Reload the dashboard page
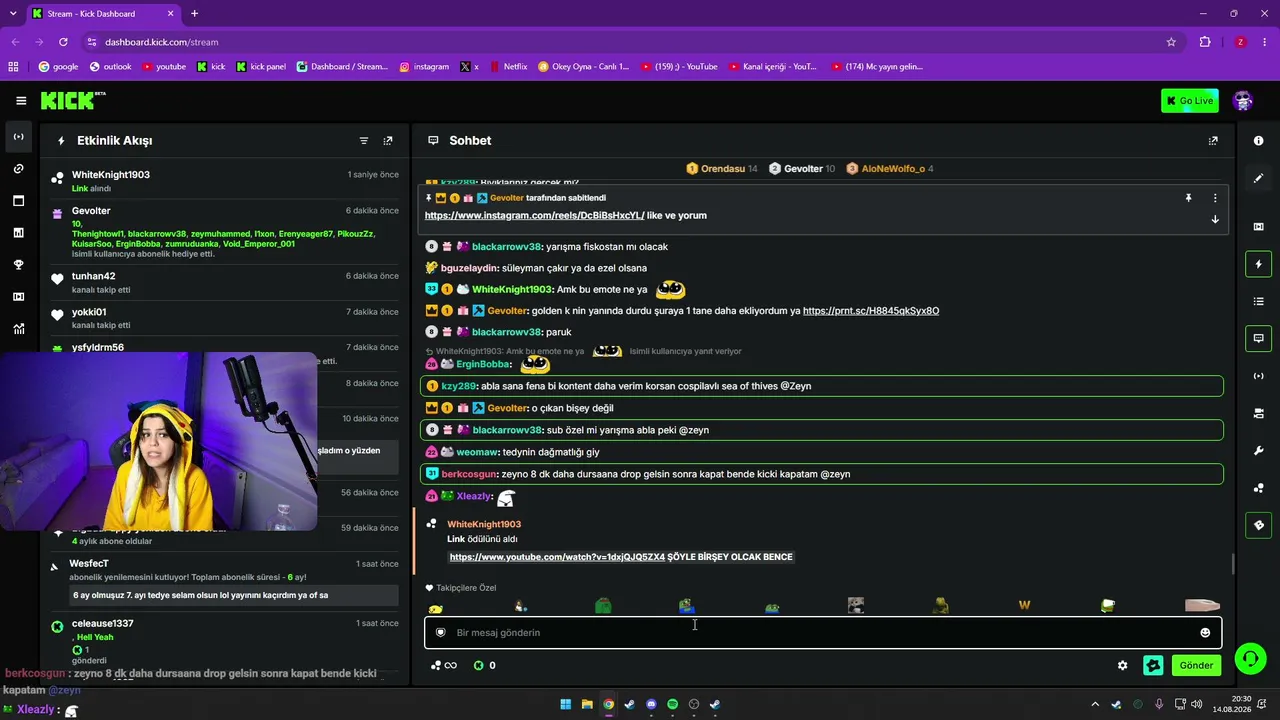The width and height of the screenshot is (1280, 720). click(x=63, y=42)
